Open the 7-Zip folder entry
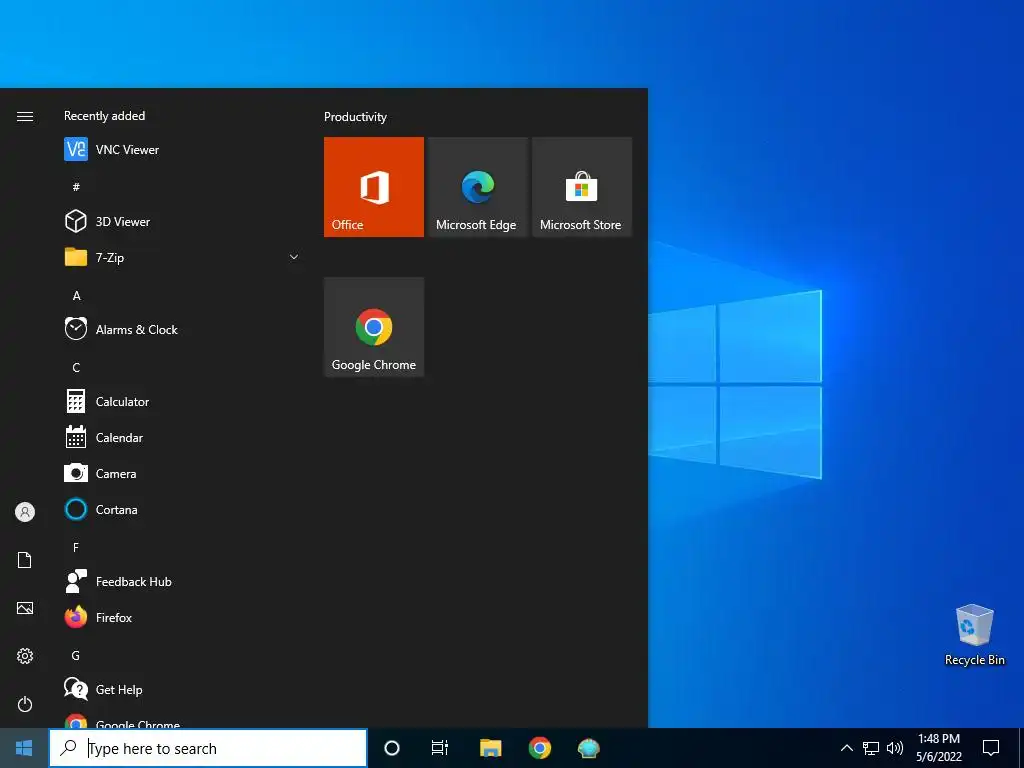 pyautogui.click(x=180, y=257)
